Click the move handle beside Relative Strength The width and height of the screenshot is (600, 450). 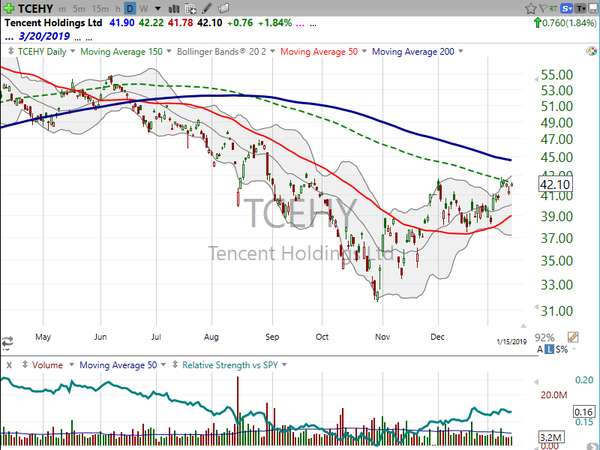point(175,365)
